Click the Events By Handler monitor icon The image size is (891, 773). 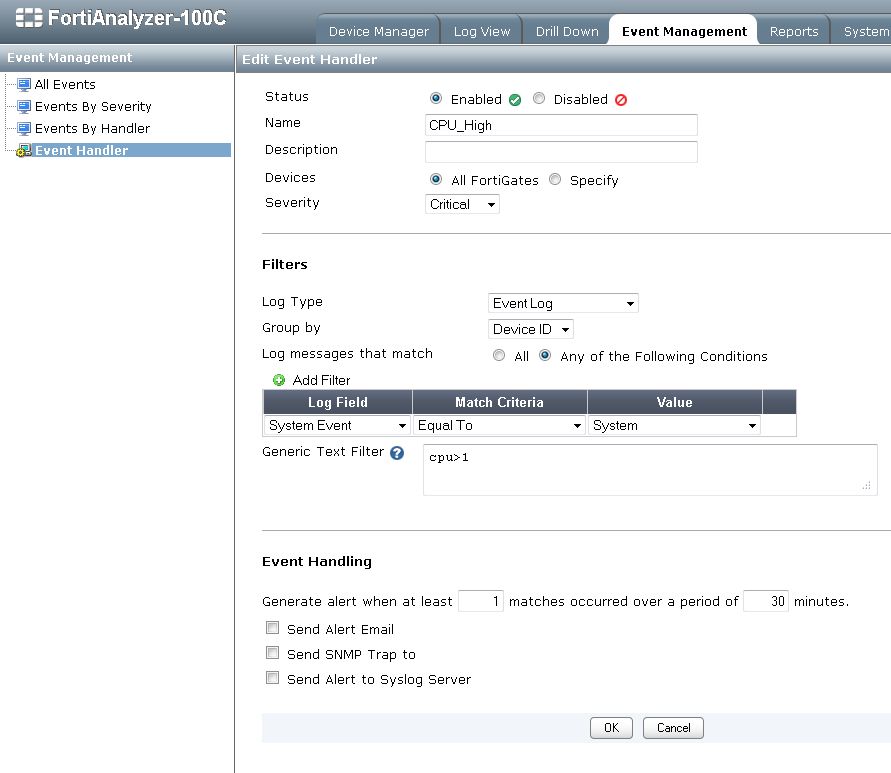[x=23, y=129]
